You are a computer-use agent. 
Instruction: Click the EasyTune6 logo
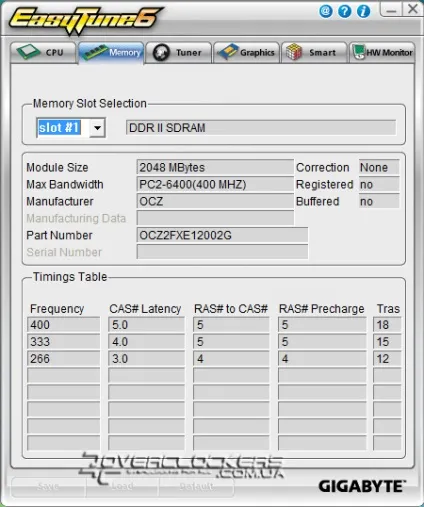(85, 19)
